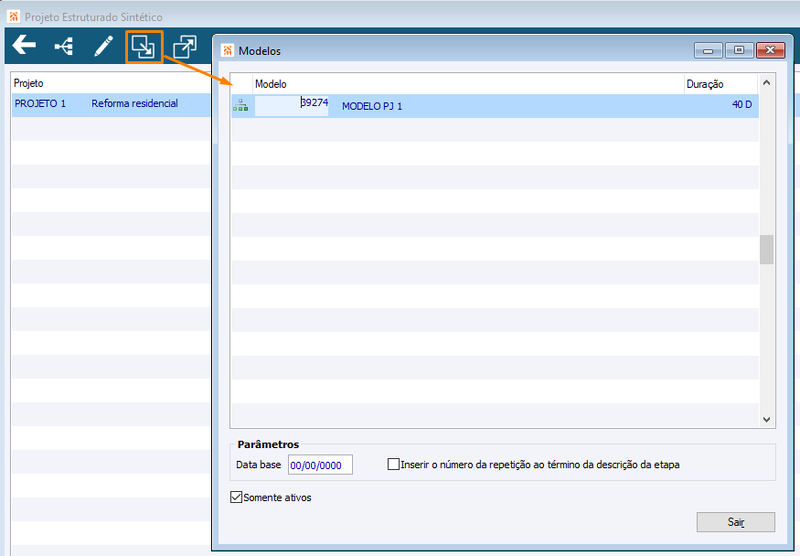Enable Inserir o número da repetição checkbox
Viewport: 800px width, 556px height.
click(x=393, y=464)
